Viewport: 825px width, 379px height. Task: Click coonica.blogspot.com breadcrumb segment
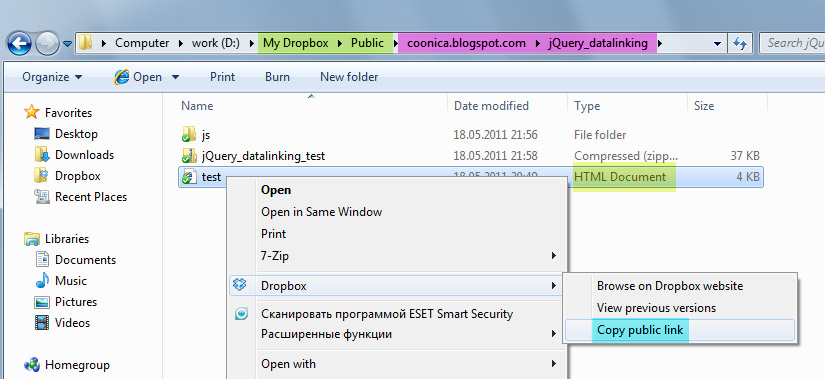click(x=466, y=43)
